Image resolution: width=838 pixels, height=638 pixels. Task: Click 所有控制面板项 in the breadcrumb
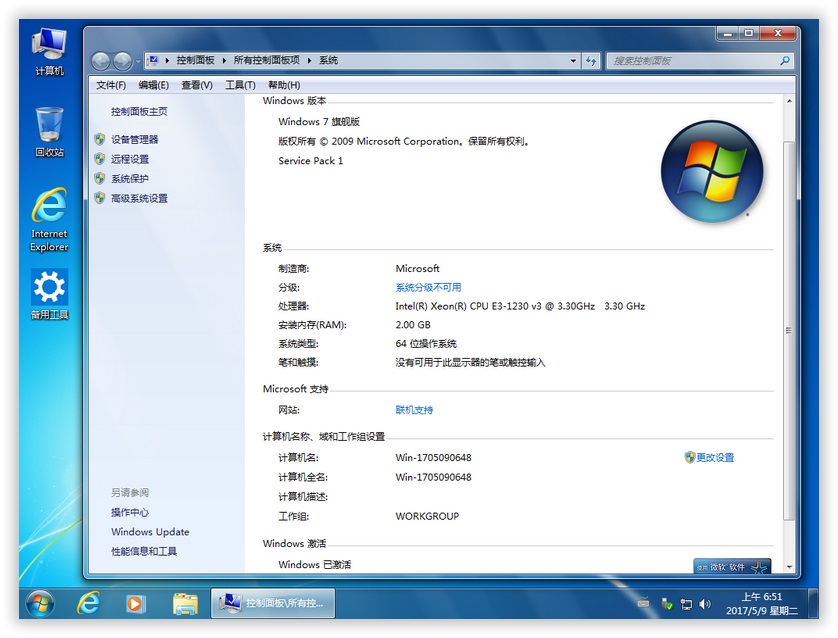pos(267,60)
